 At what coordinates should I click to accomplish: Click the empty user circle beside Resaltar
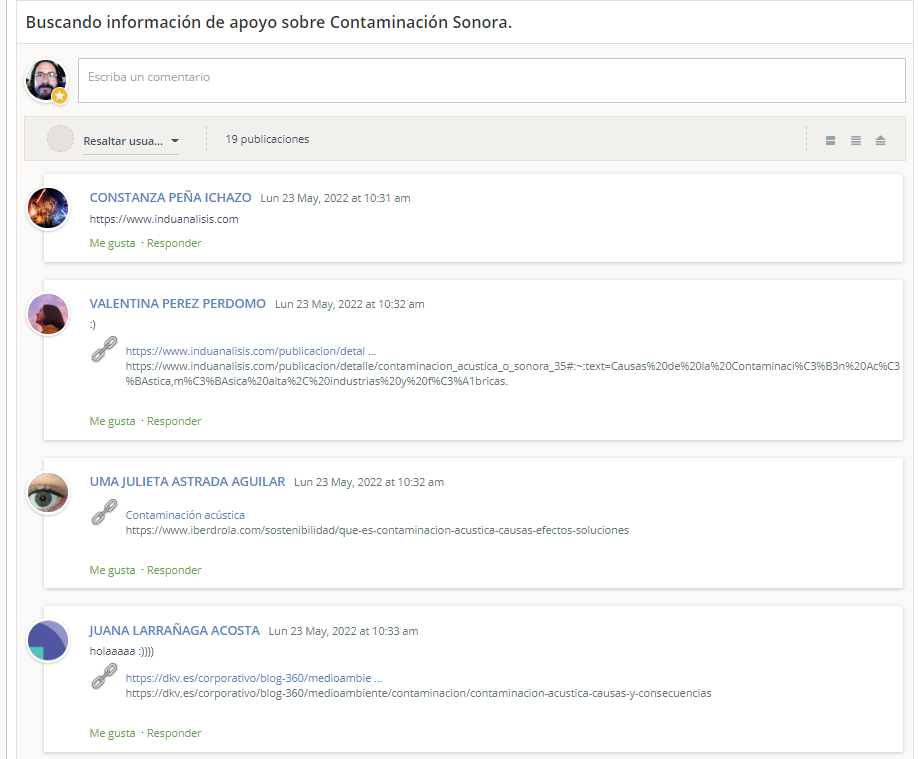point(61,139)
